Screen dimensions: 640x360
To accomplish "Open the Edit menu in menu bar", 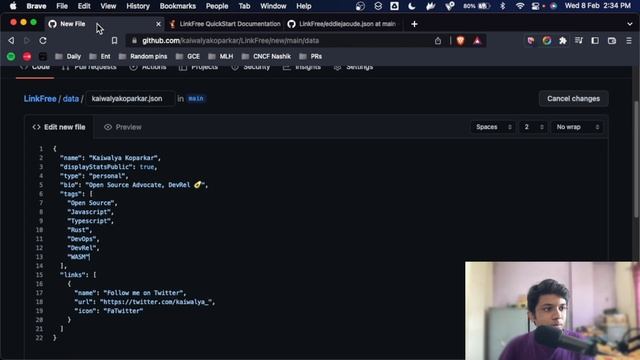I will (84, 6).
